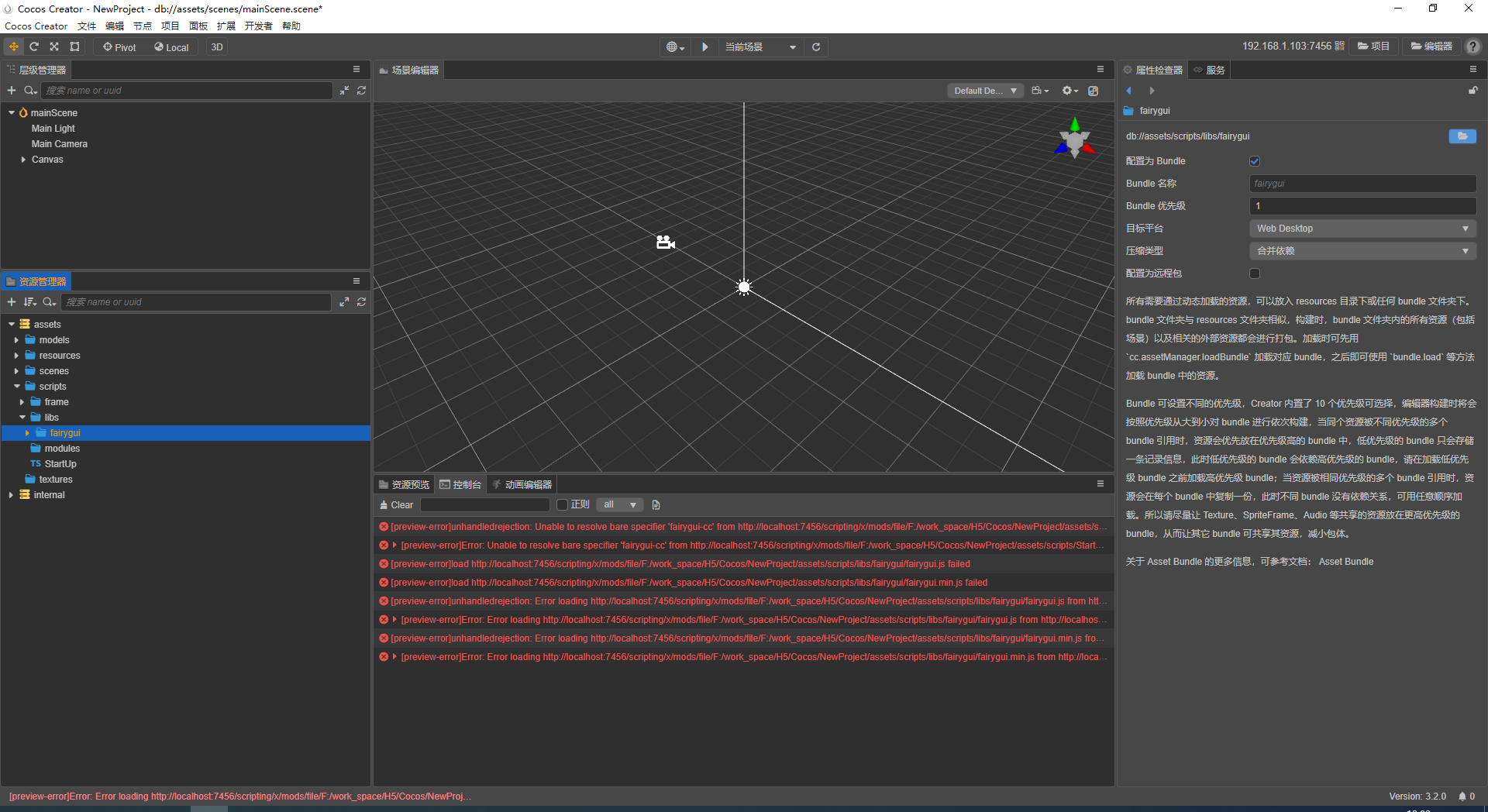Go forward in inspector history
The image size is (1488, 812).
click(x=1152, y=91)
